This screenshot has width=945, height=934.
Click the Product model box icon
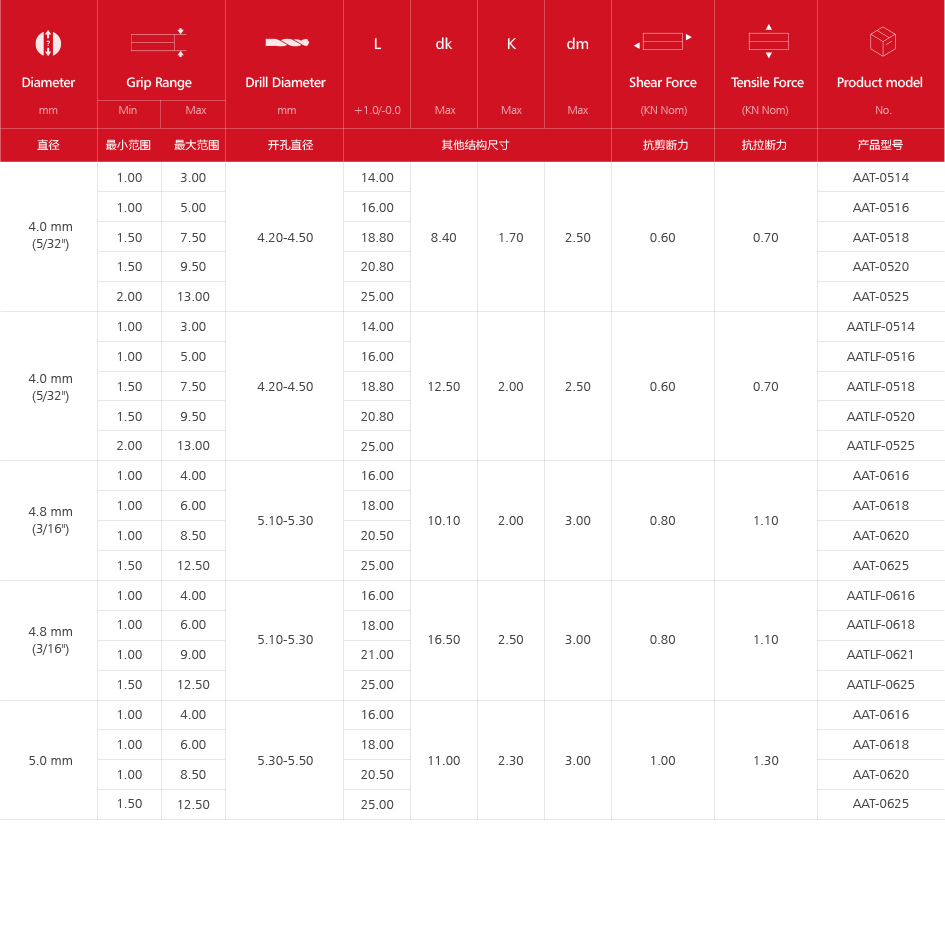[882, 42]
